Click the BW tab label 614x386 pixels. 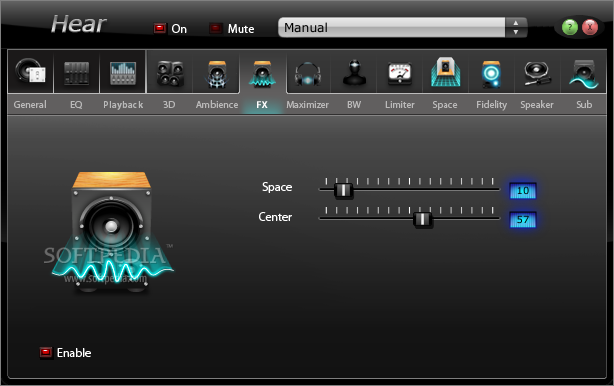pos(354,105)
